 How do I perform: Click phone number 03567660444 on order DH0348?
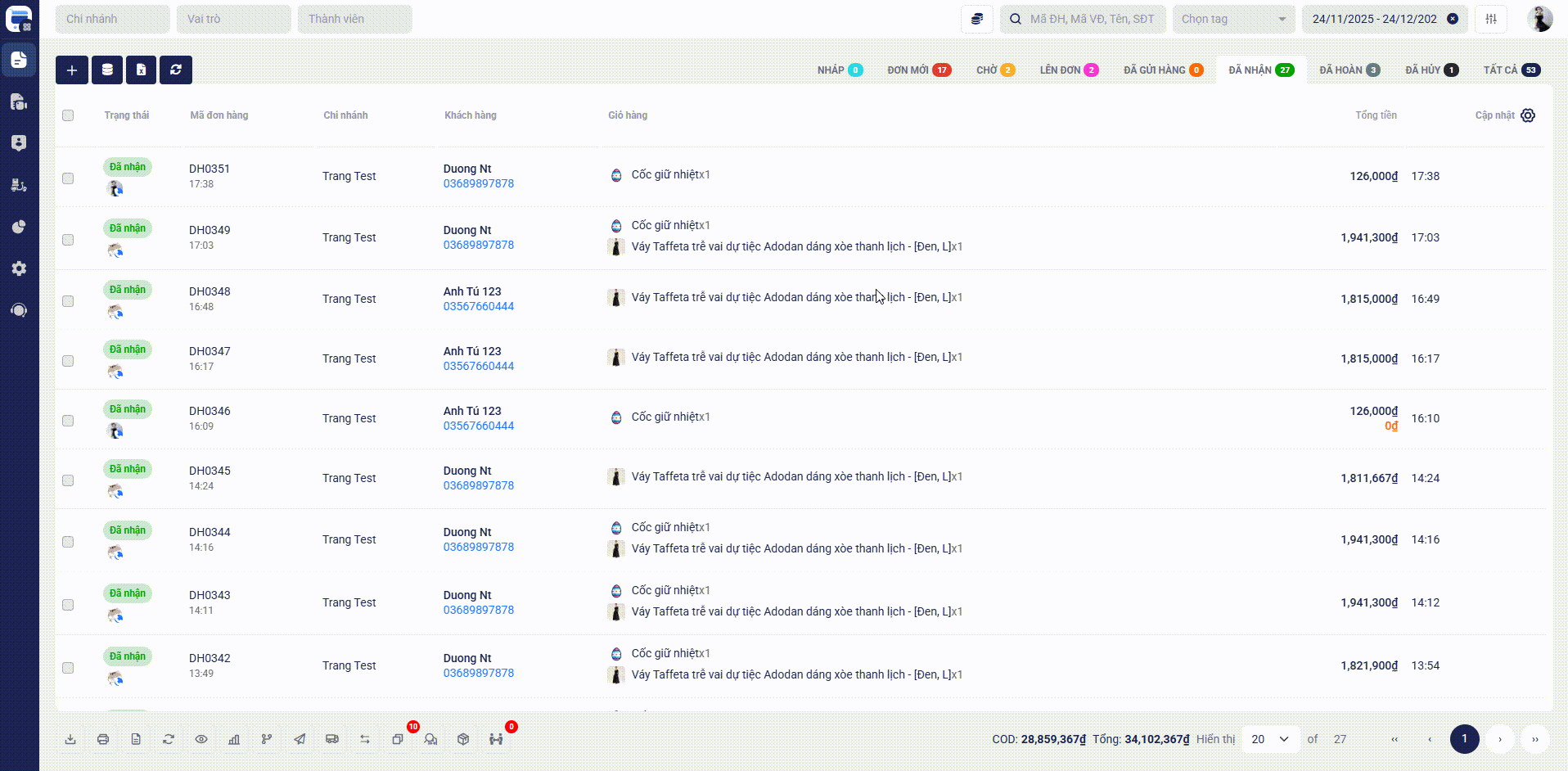point(479,306)
